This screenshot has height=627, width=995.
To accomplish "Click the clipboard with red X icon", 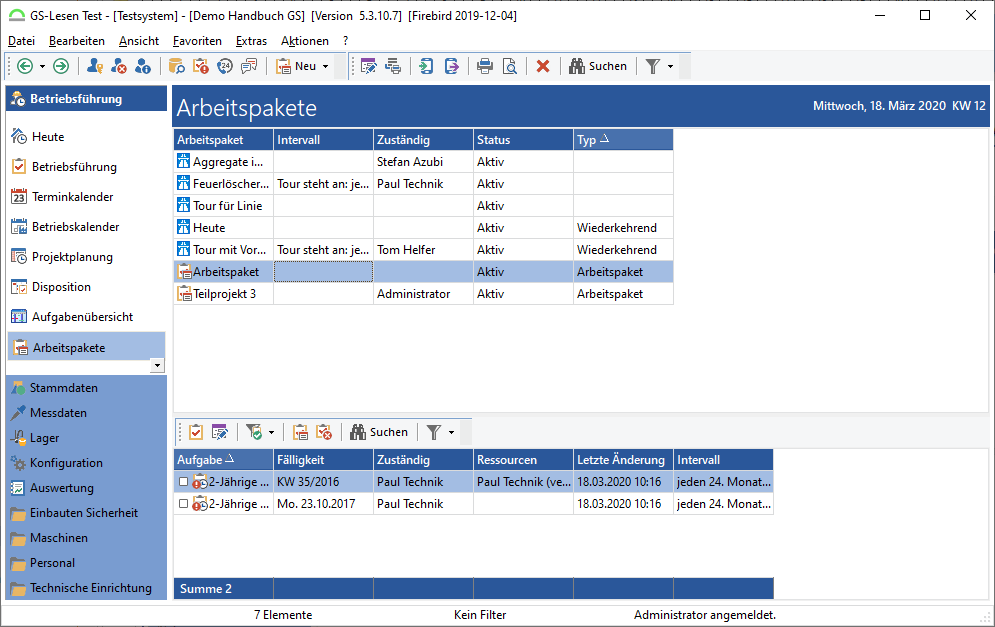I will (x=324, y=432).
